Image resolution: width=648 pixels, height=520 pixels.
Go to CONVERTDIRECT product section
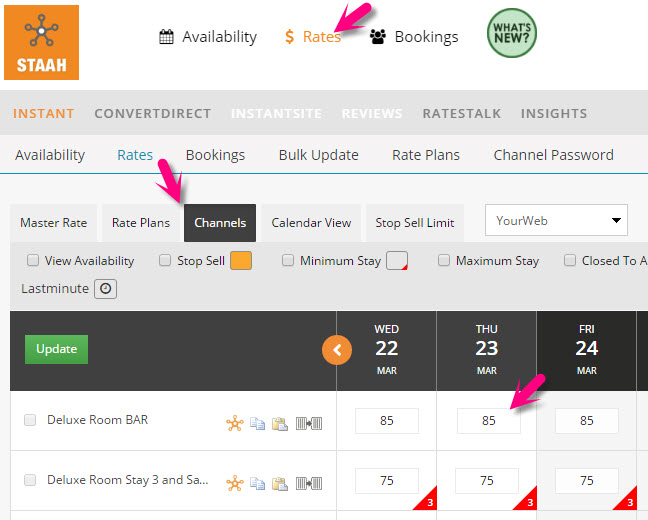pyautogui.click(x=152, y=113)
